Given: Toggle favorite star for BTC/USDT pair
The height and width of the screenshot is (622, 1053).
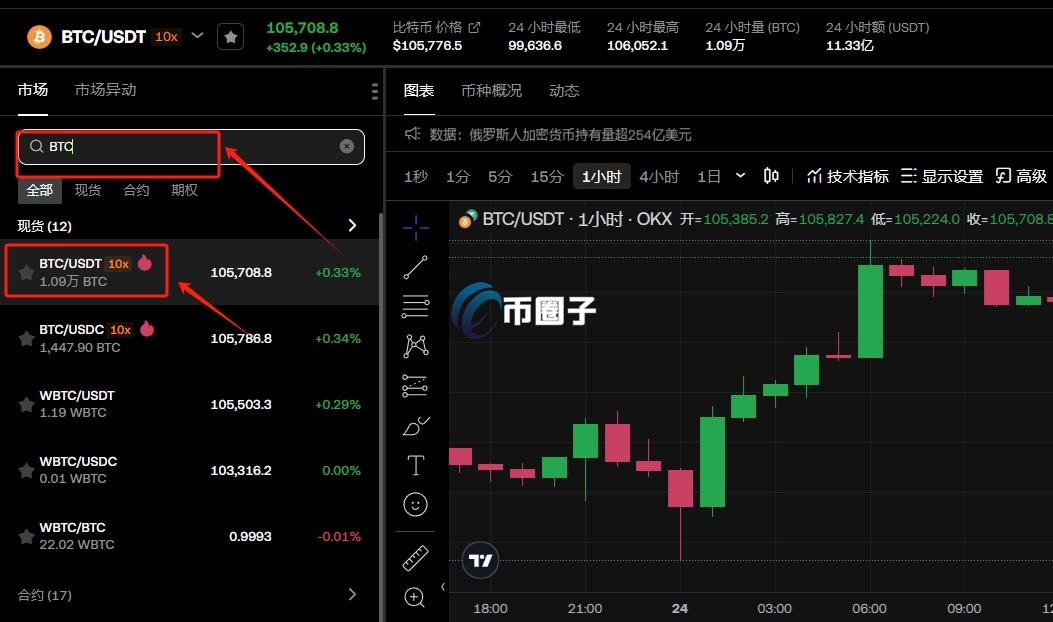Looking at the screenshot, I should (25, 271).
